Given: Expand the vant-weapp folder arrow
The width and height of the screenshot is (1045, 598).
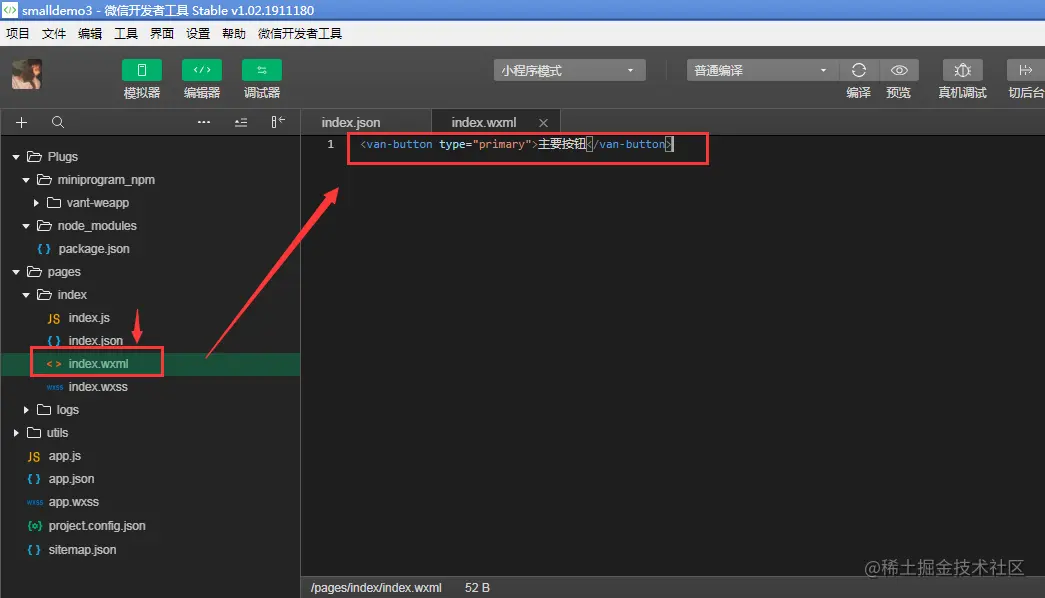Looking at the screenshot, I should (x=36, y=203).
